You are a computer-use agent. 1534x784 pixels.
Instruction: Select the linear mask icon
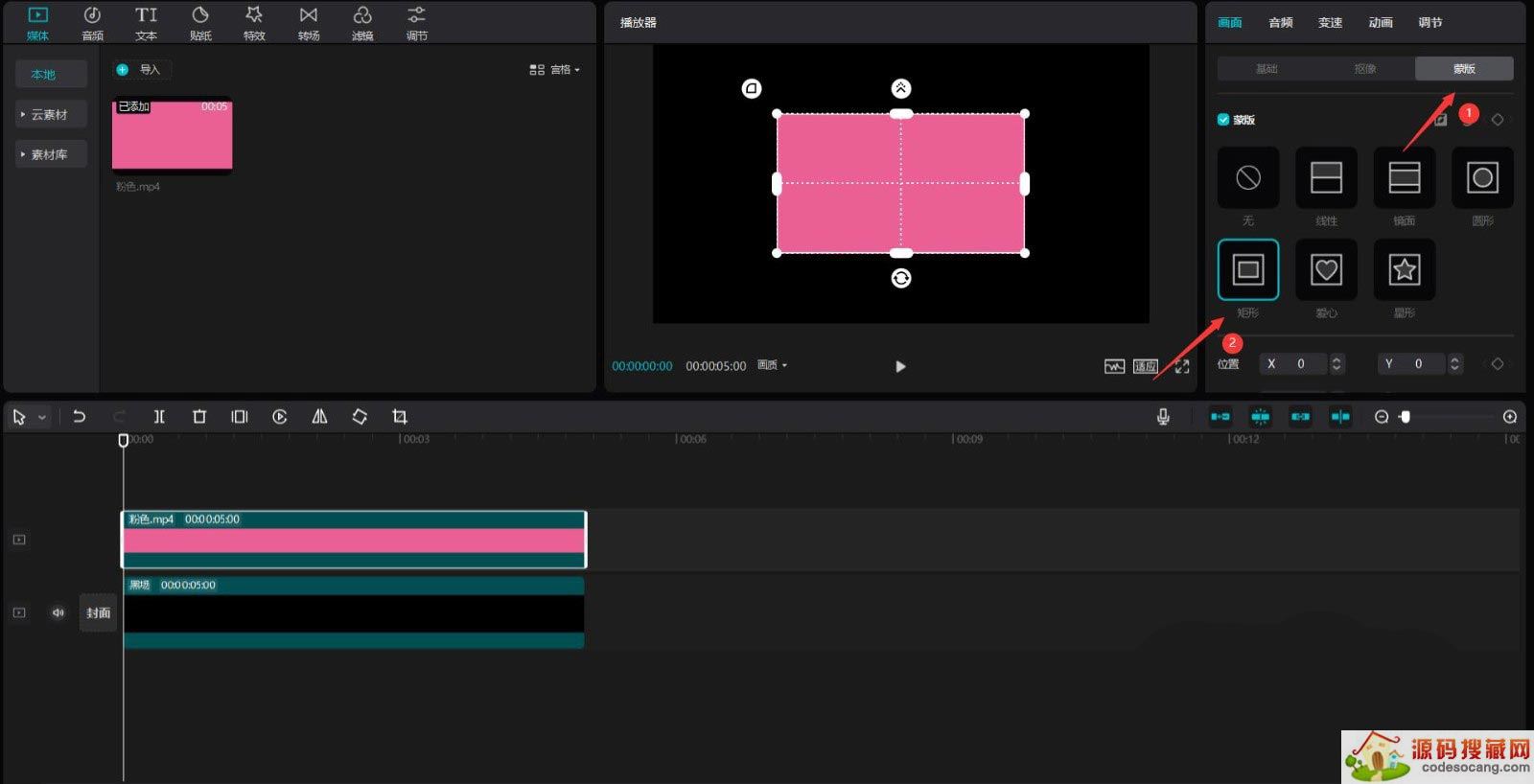[x=1326, y=177]
